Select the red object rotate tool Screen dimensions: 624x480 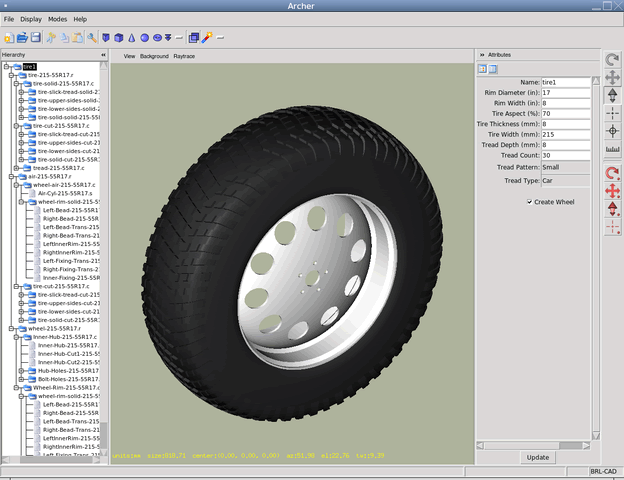(612, 173)
